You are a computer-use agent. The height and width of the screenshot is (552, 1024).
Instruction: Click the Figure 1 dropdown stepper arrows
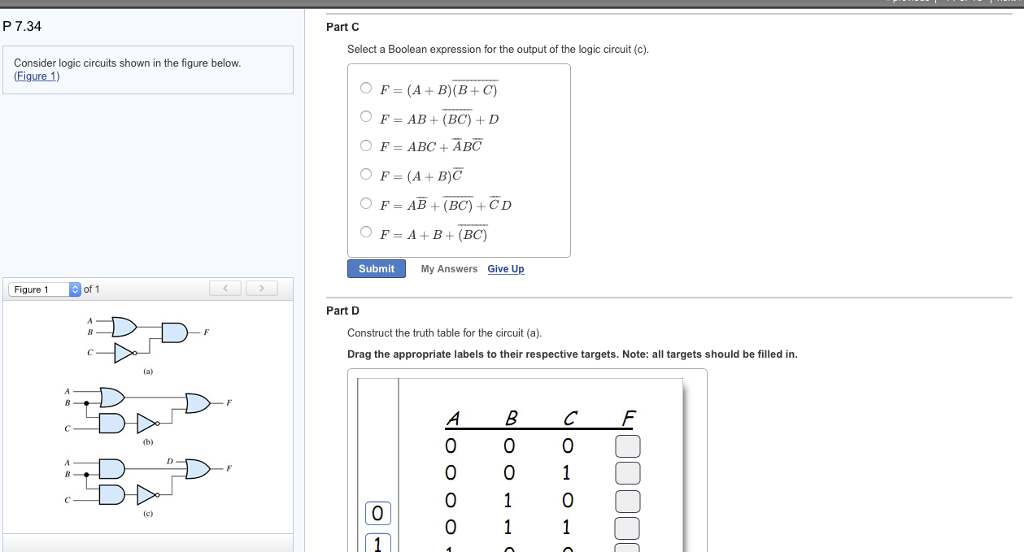pos(74,289)
